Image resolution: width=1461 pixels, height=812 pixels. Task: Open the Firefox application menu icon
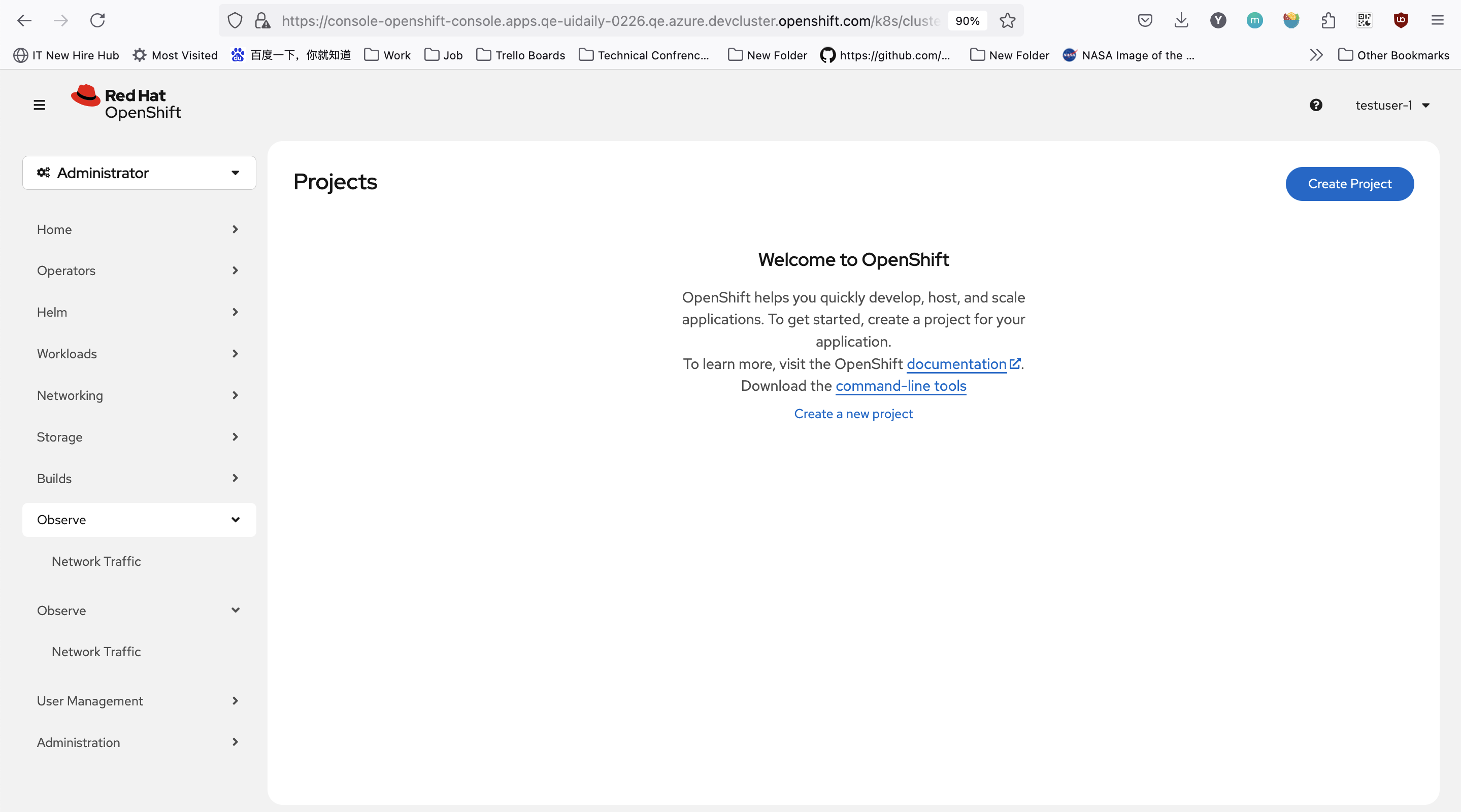click(1437, 21)
